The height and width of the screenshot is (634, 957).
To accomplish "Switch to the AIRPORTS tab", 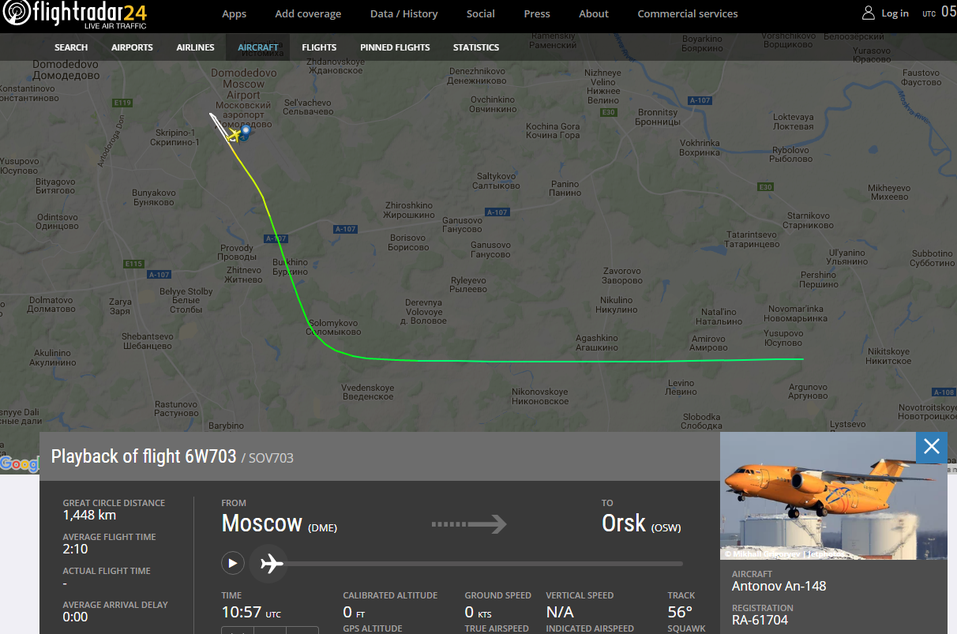I will pos(132,47).
